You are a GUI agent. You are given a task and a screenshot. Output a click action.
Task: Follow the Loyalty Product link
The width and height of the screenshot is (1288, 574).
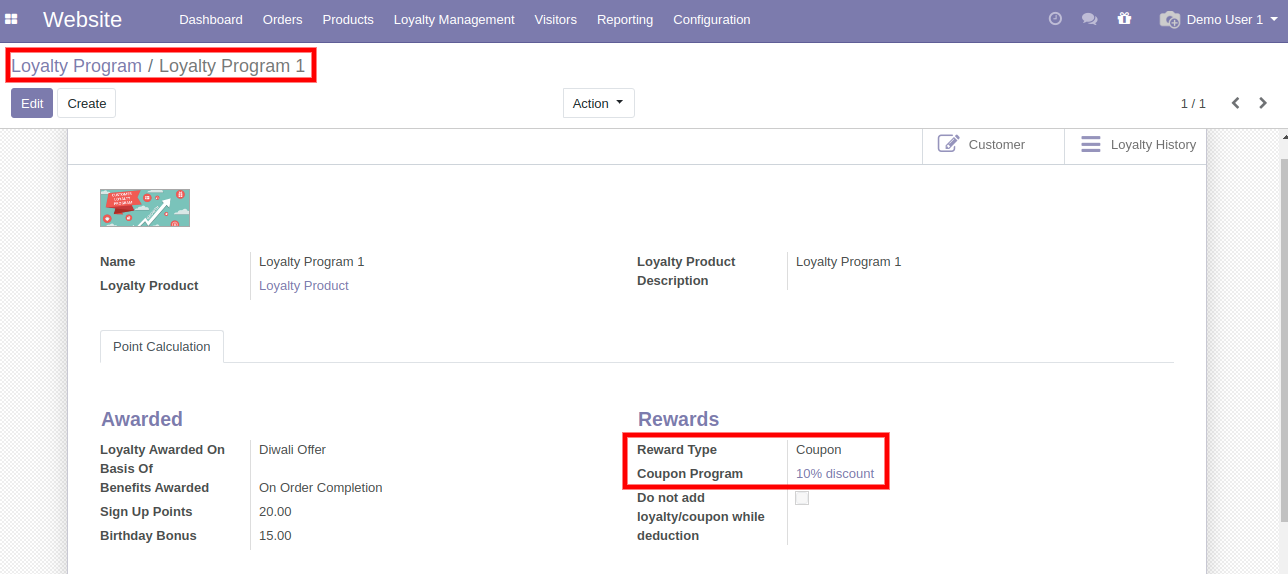pos(304,286)
